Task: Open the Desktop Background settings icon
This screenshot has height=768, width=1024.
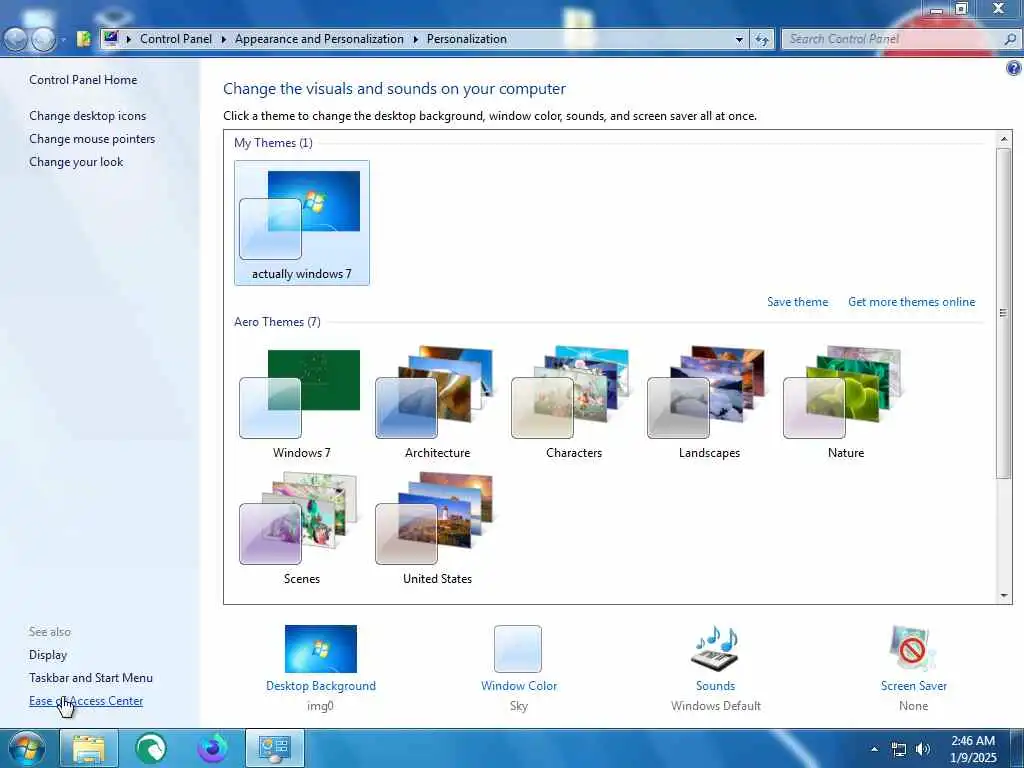Action: 321,648
